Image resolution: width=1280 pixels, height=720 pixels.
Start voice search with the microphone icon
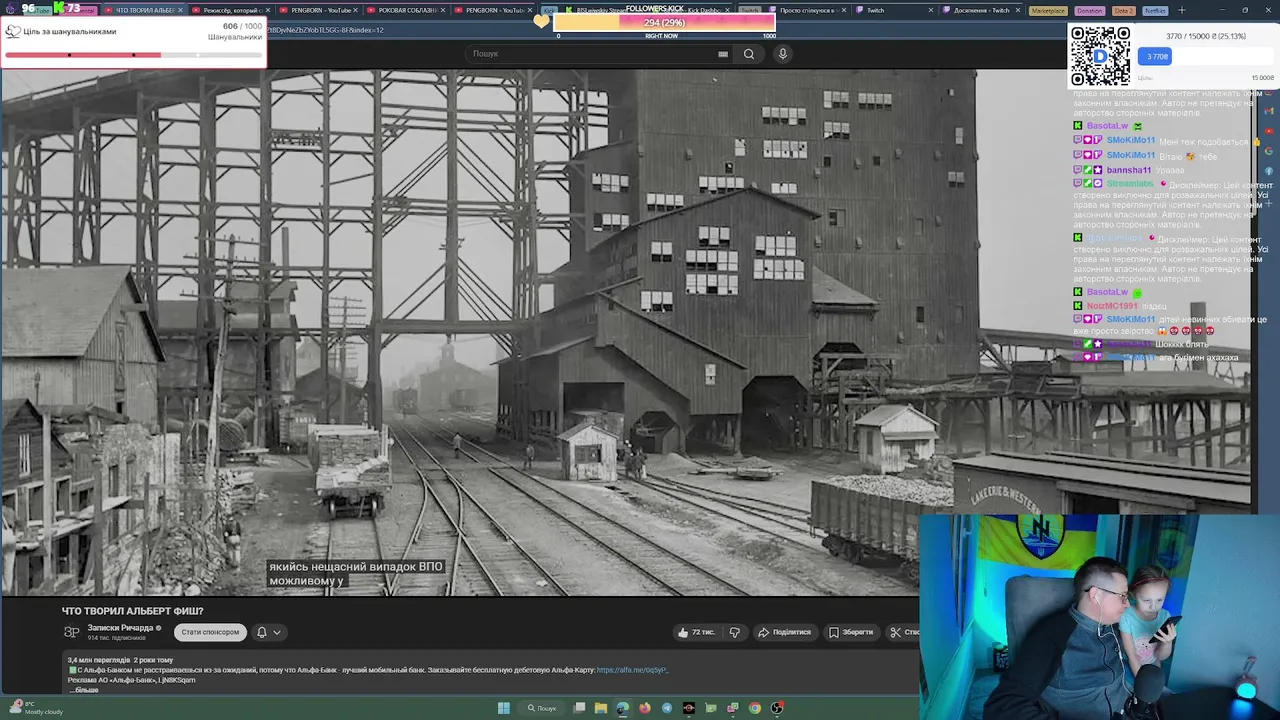tap(783, 54)
